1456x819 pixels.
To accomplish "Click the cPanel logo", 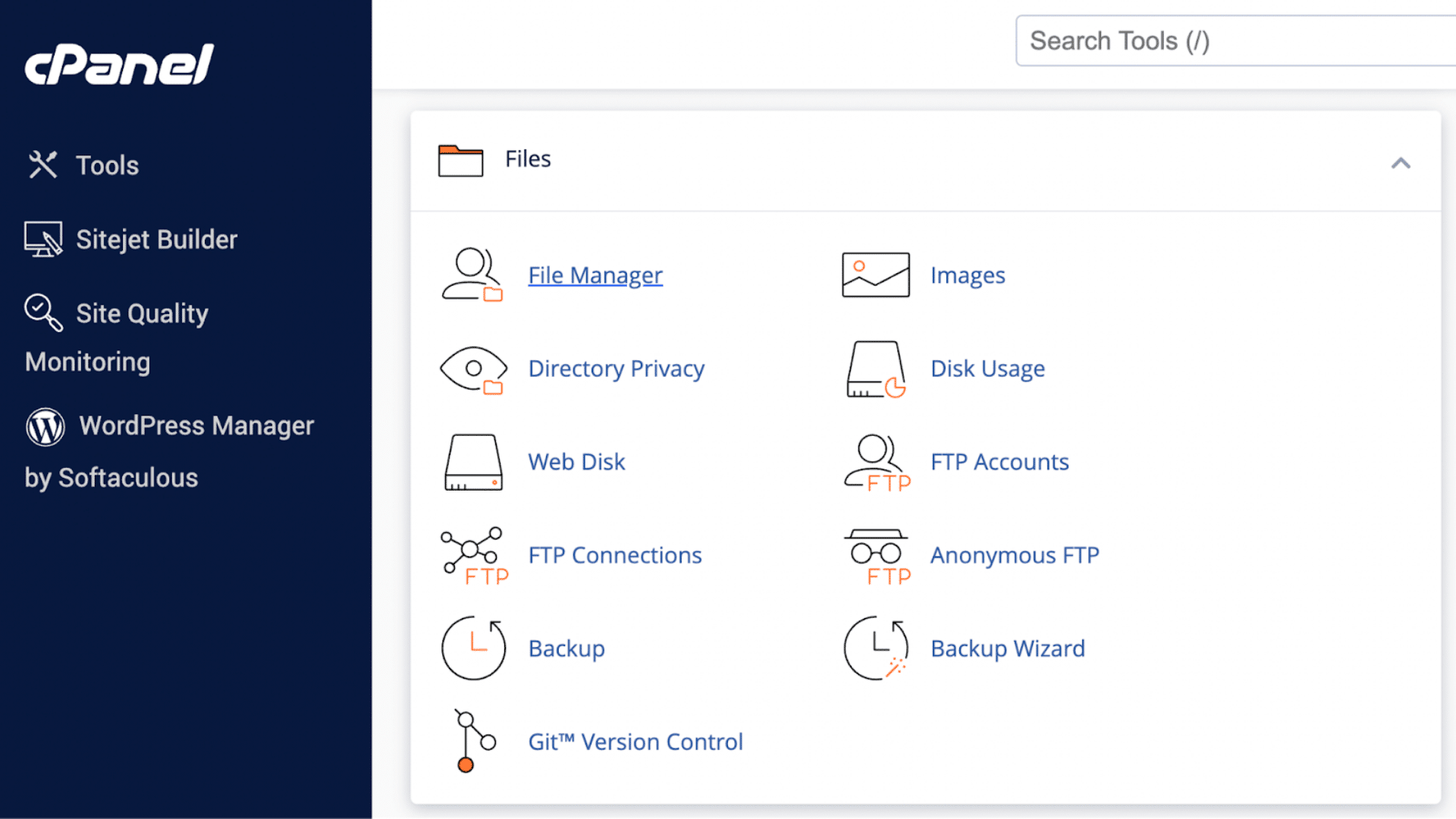I will [x=118, y=64].
